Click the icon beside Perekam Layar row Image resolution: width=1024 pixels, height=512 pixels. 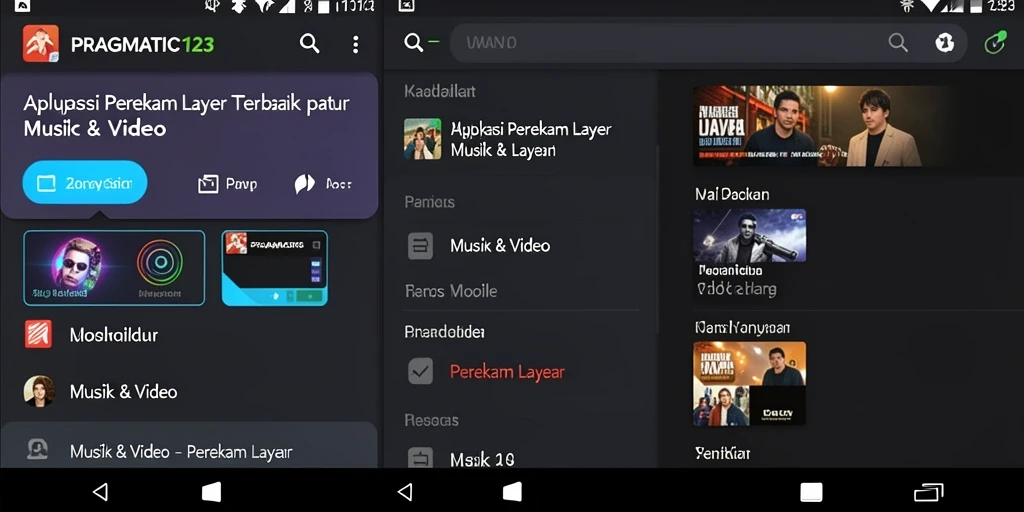pos(37,449)
